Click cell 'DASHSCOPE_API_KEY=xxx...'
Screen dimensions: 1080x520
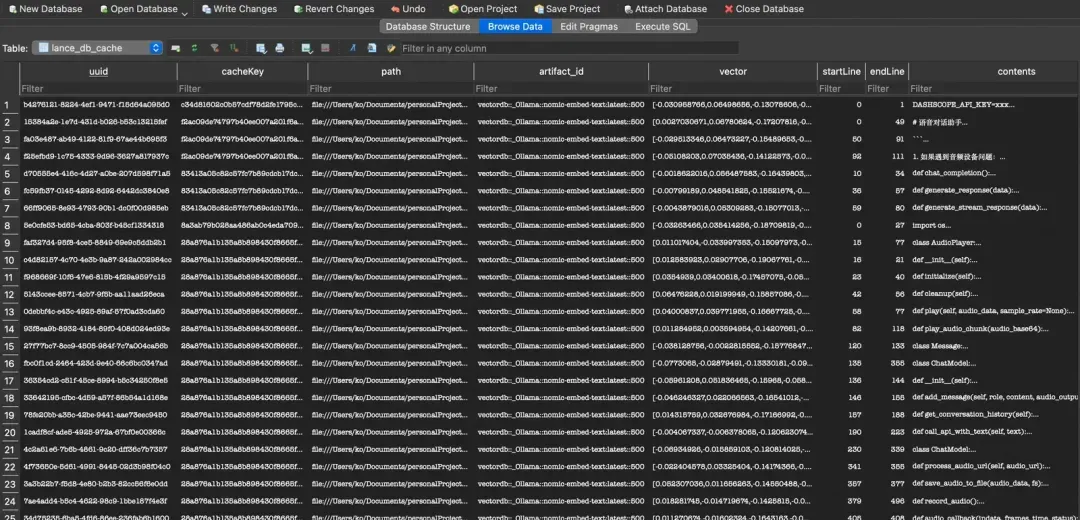(x=995, y=105)
